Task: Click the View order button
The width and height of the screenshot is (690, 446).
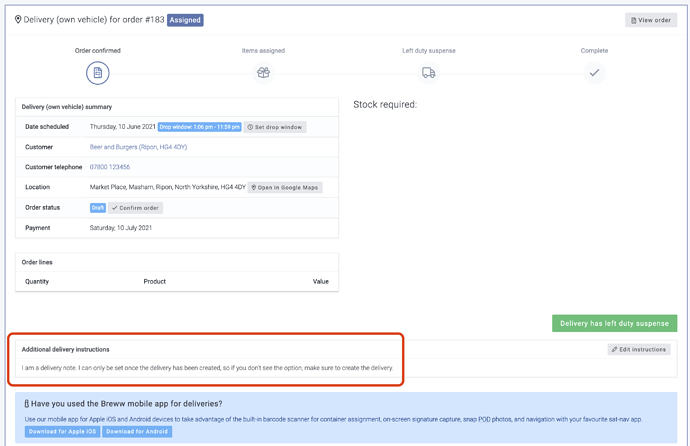Action: (x=651, y=20)
